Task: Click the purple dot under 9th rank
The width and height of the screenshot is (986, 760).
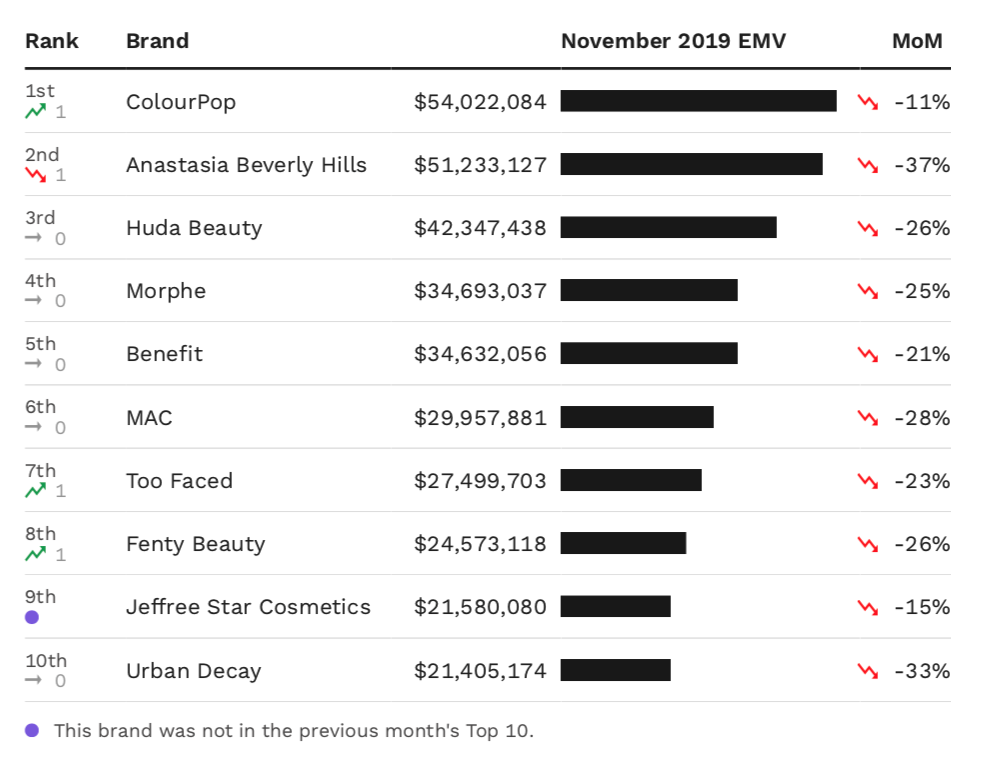Action: click(32, 617)
